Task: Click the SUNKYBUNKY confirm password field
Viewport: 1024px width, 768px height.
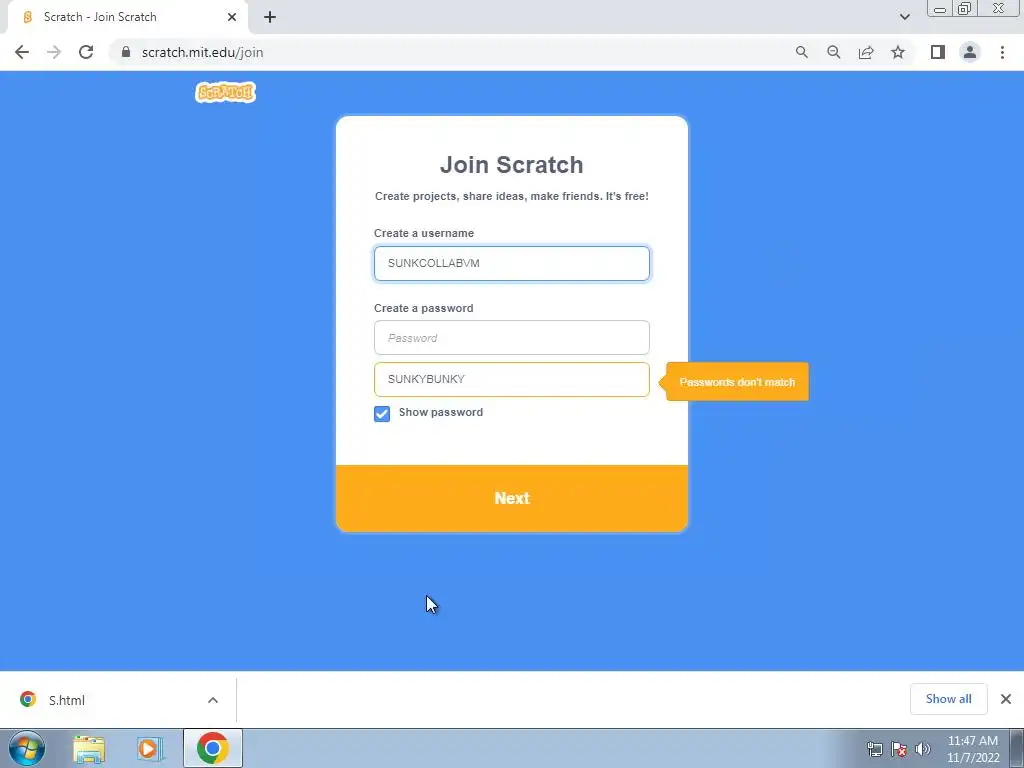Action: coord(511,379)
